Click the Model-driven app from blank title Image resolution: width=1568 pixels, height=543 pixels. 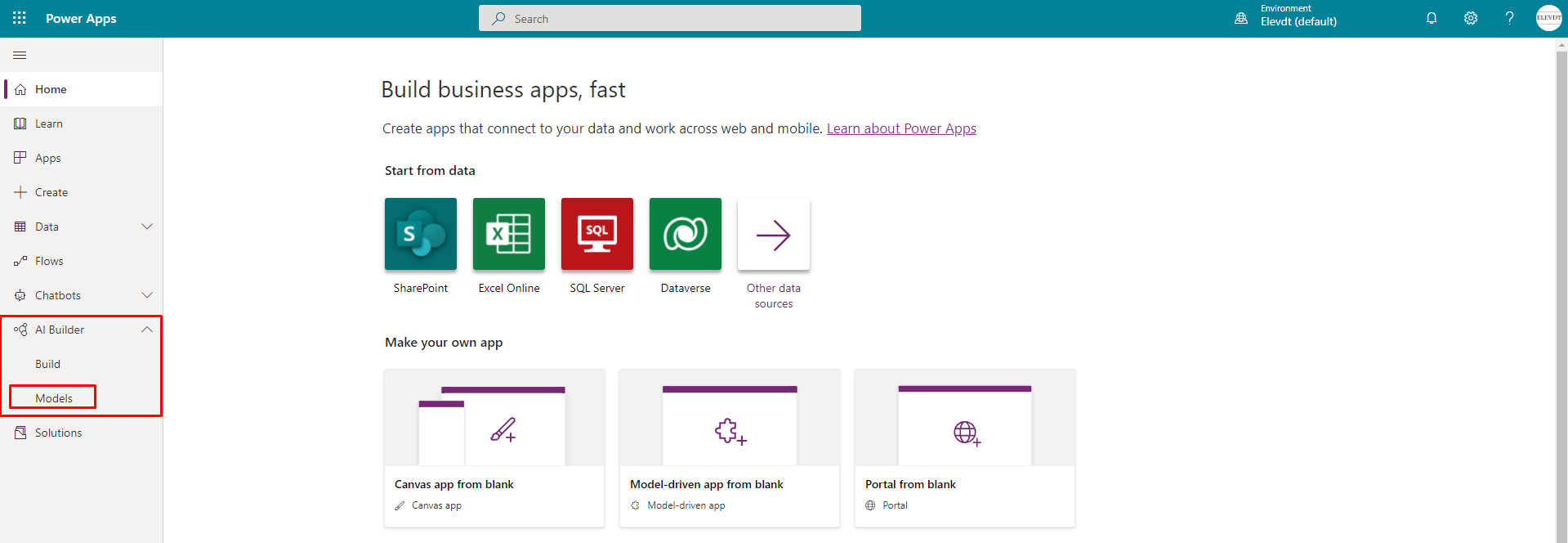(x=707, y=484)
